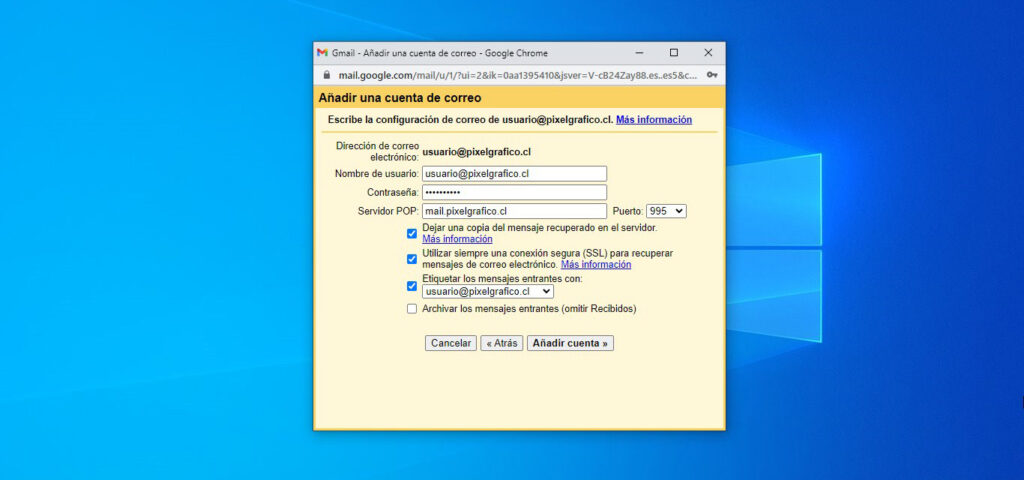1024x480 pixels.
Task: Open 'Más información' link in header line
Action: [x=653, y=120]
